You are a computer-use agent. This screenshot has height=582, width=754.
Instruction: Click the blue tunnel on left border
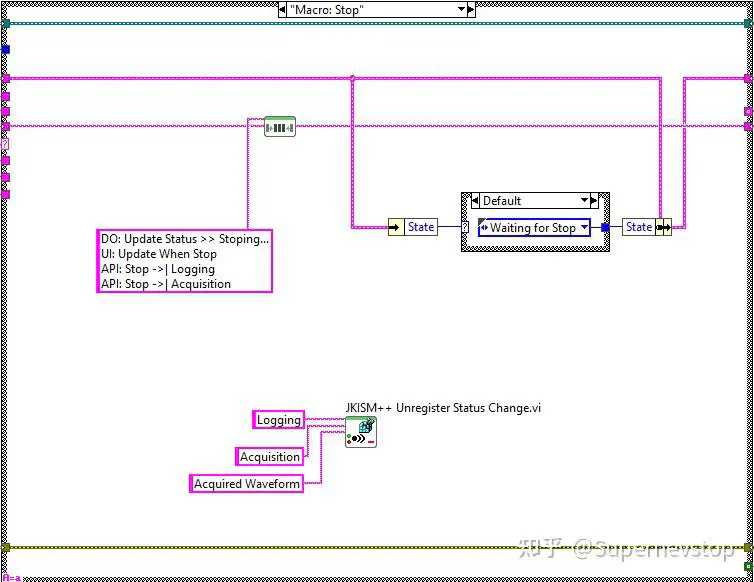5,49
